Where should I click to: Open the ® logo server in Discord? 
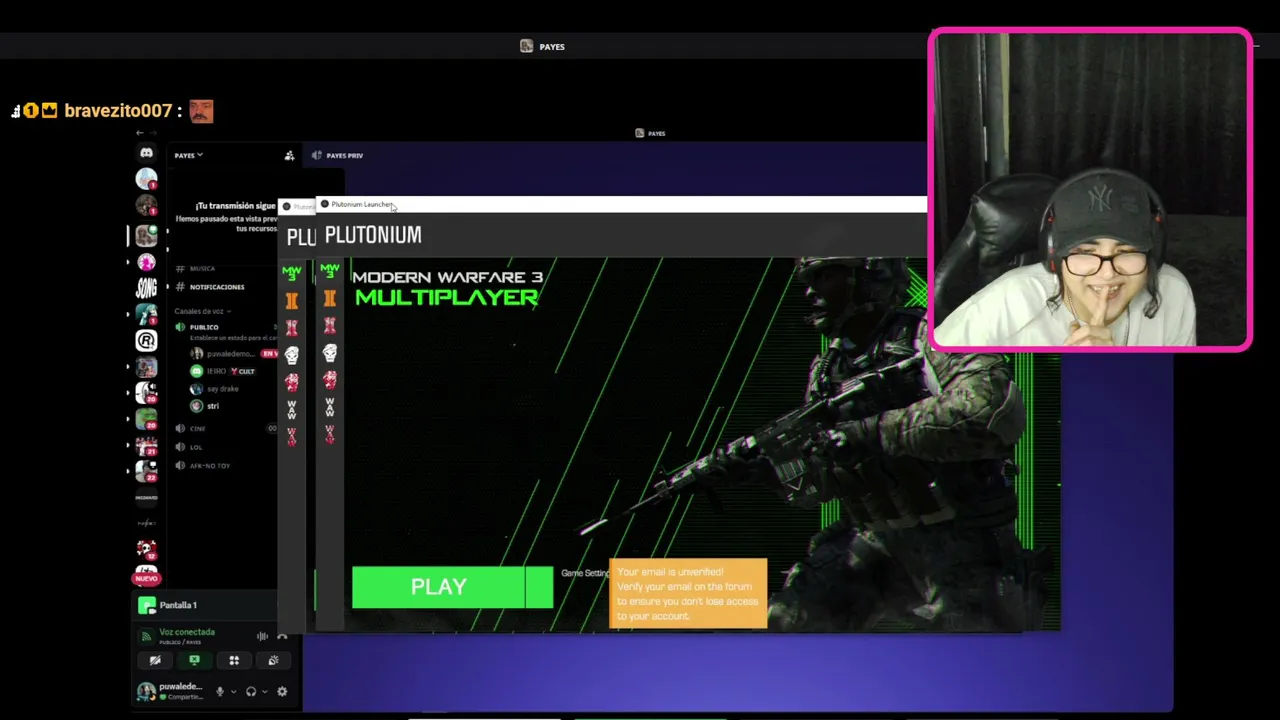(x=146, y=341)
